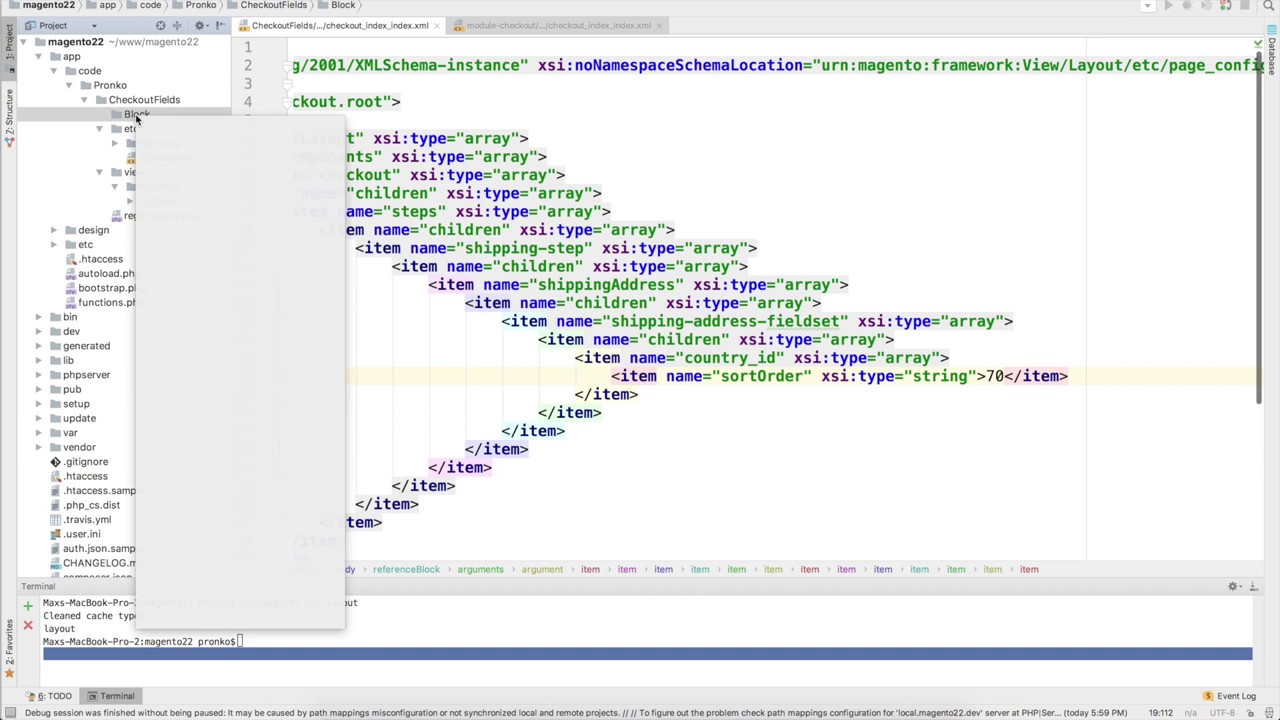Image resolution: width=1280 pixels, height=720 pixels.
Task: Click the favorites star icon on left strip
Action: 8,674
